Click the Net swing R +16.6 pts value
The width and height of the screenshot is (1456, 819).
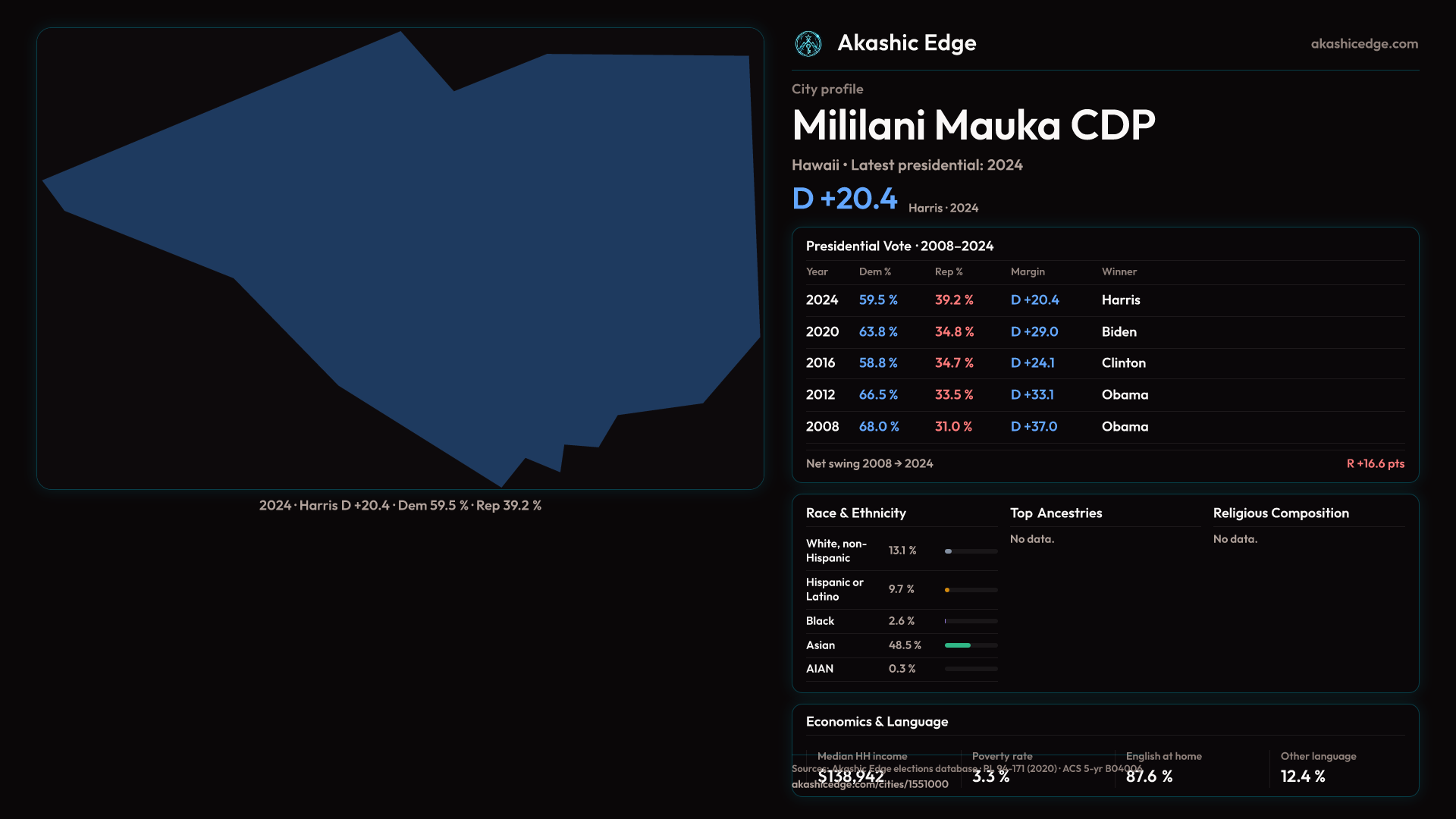click(1375, 464)
